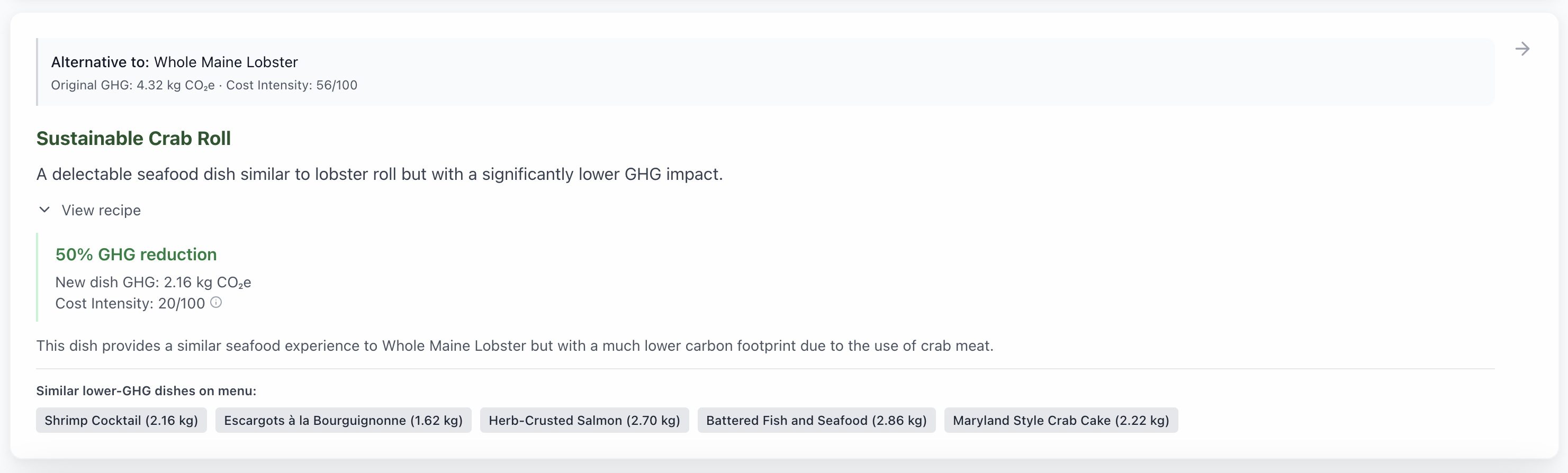
Task: Open the info tooltip beside Cost Intensity 20/100
Action: click(216, 303)
